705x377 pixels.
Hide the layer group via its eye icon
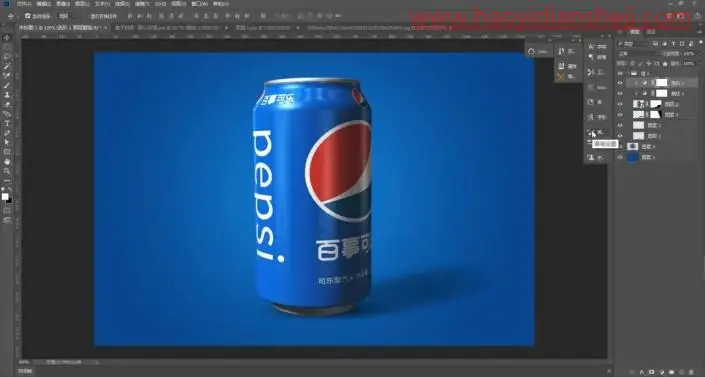(620, 73)
